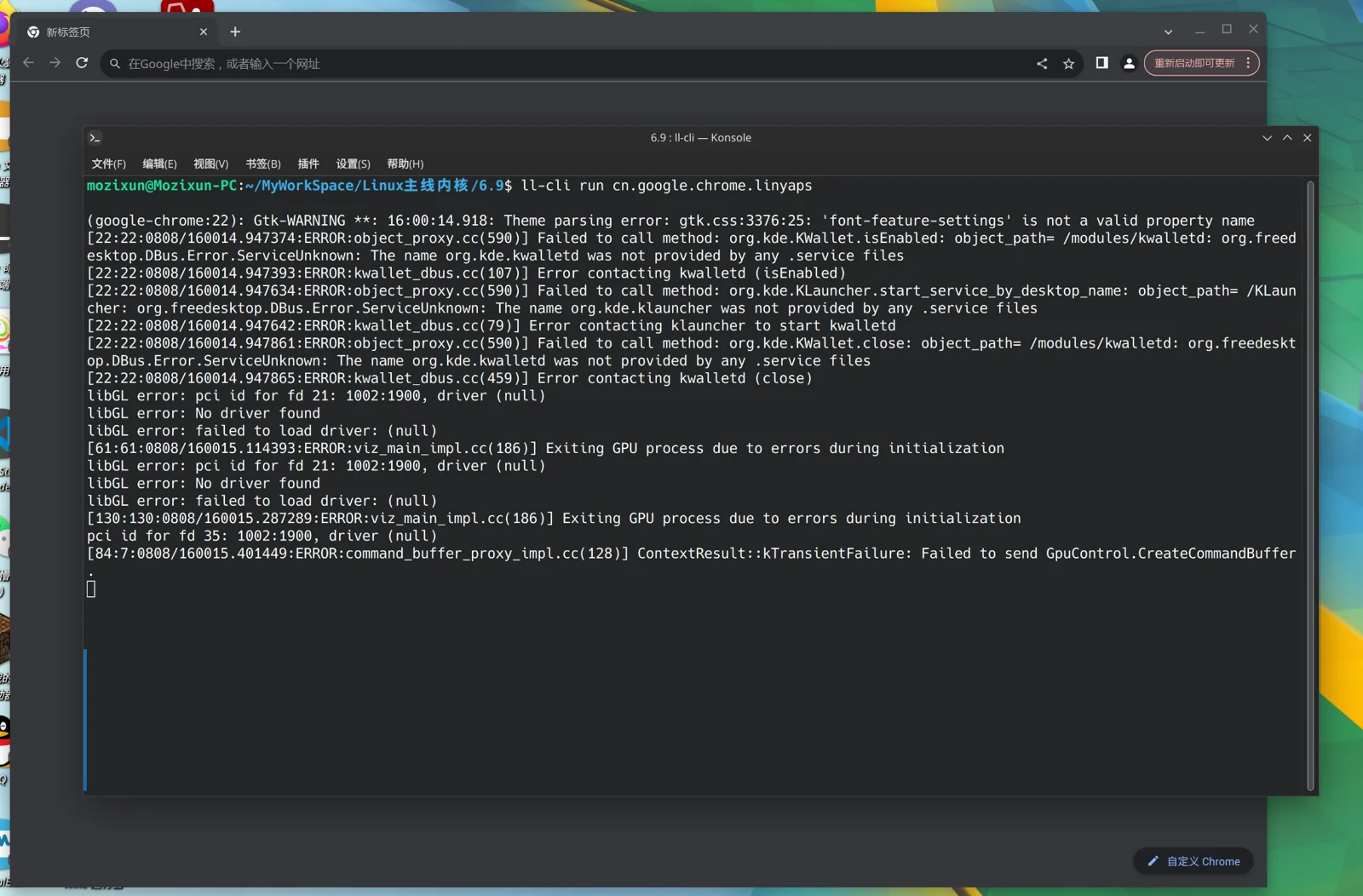Open Konsole 设置(S) menu

coord(353,164)
